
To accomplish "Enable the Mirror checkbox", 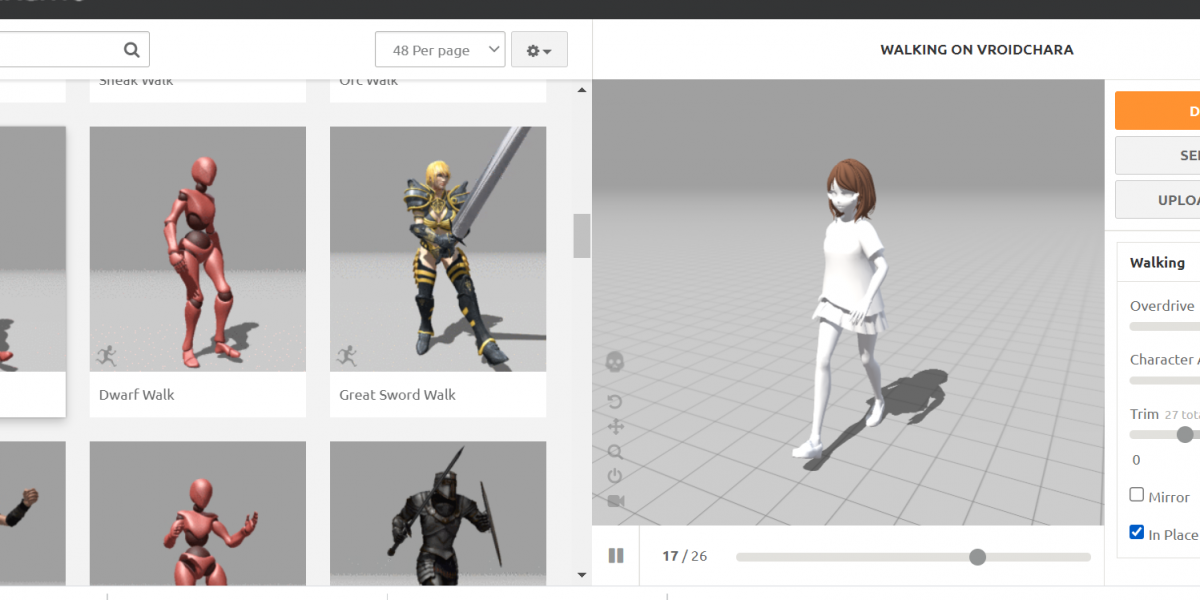I will coord(1136,495).
